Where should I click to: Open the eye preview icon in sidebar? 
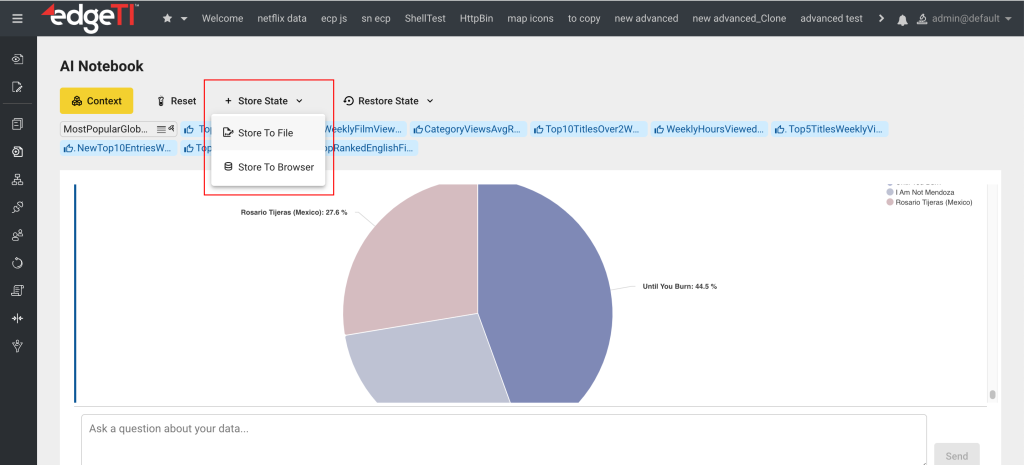coord(18,60)
